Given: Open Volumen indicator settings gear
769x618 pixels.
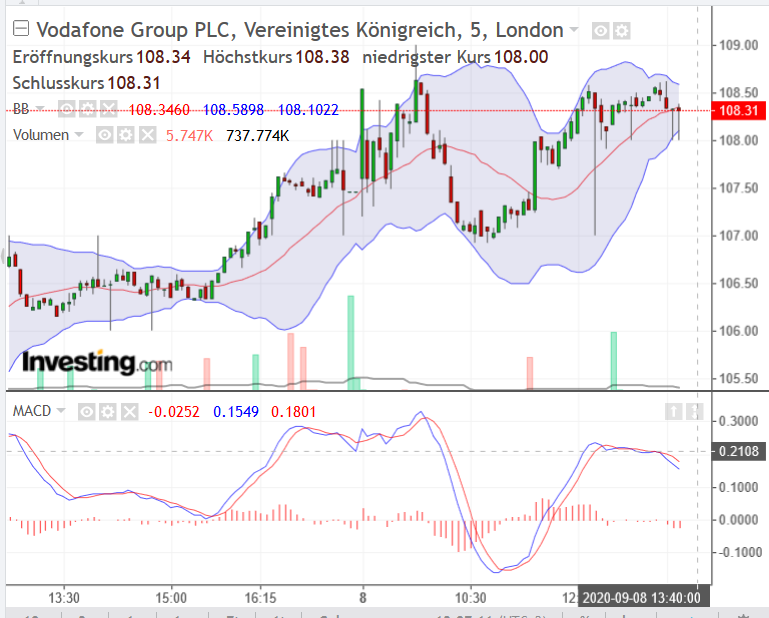Looking at the screenshot, I should (x=126, y=135).
